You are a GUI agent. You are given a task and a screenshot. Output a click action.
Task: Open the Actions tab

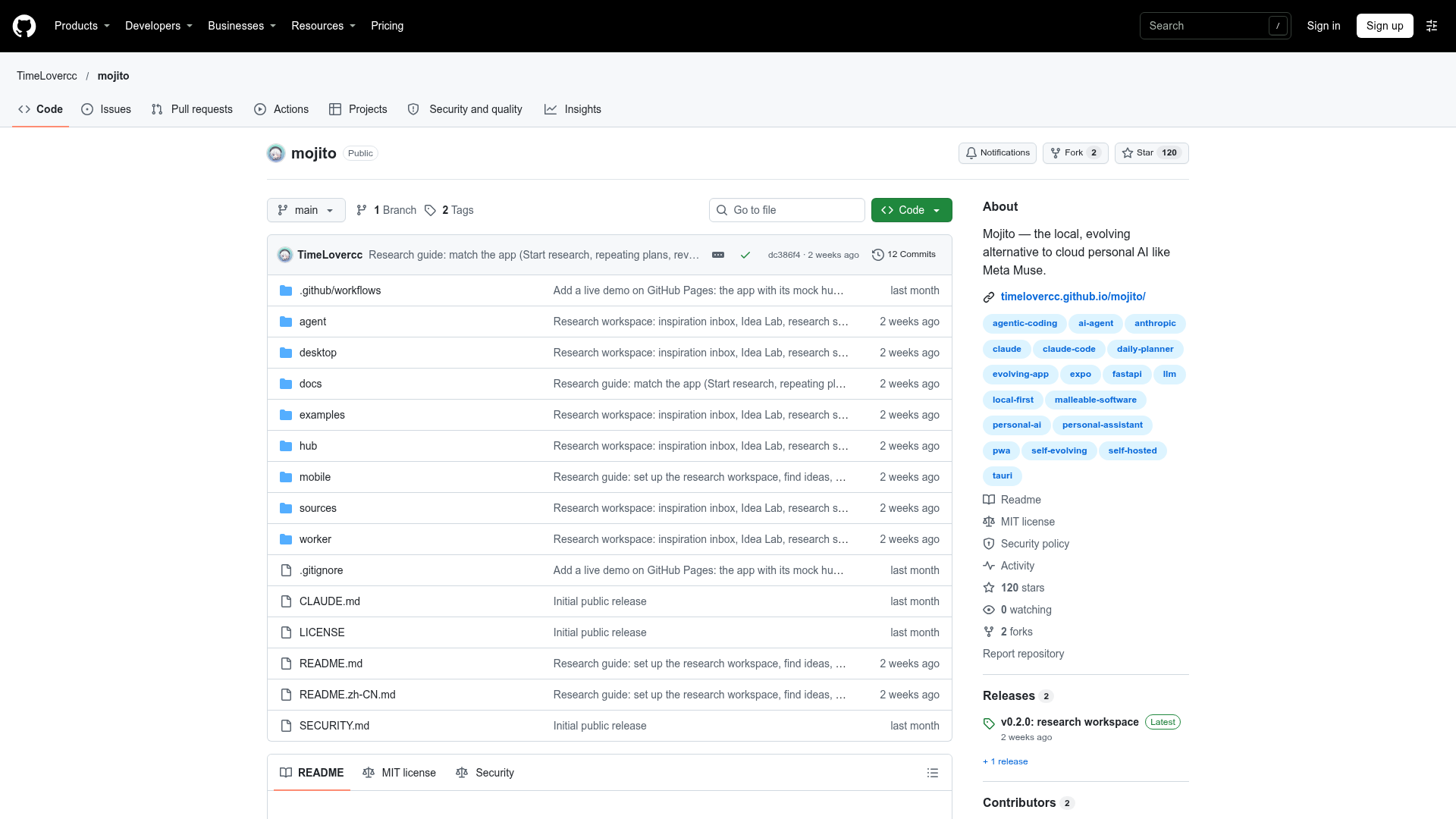coord(281,109)
